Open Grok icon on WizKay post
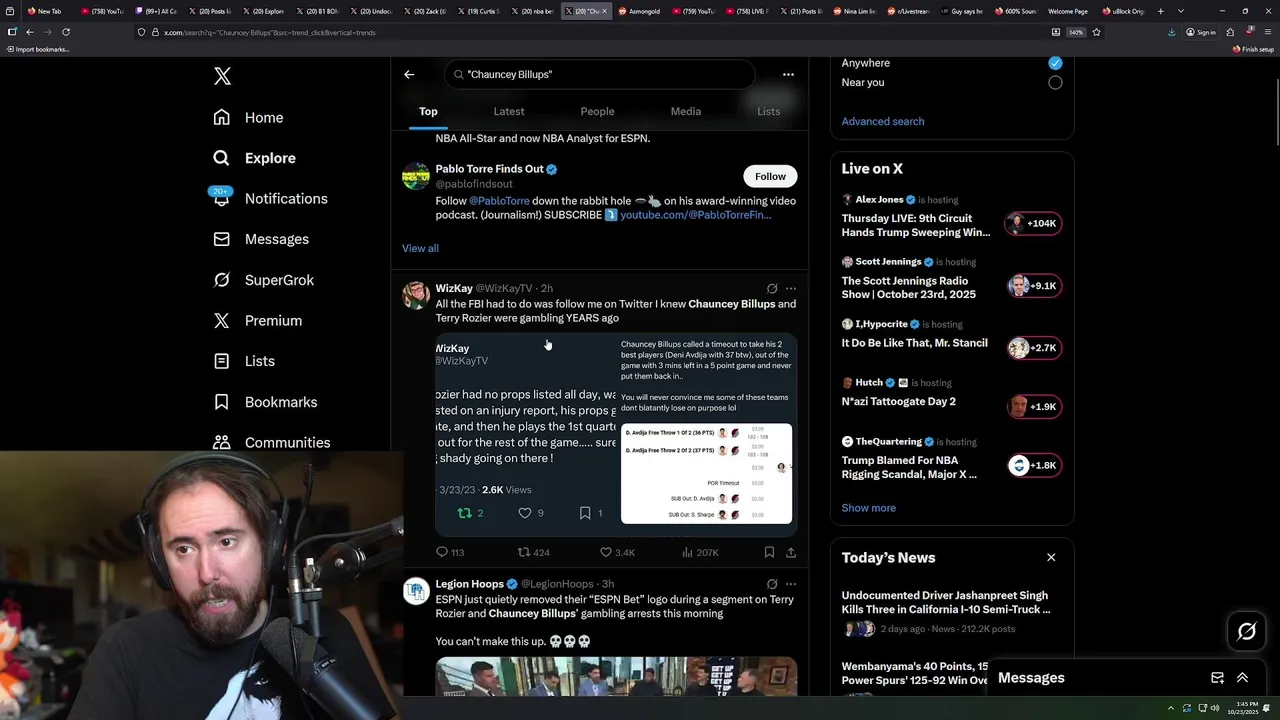The width and height of the screenshot is (1280, 720). (x=772, y=288)
